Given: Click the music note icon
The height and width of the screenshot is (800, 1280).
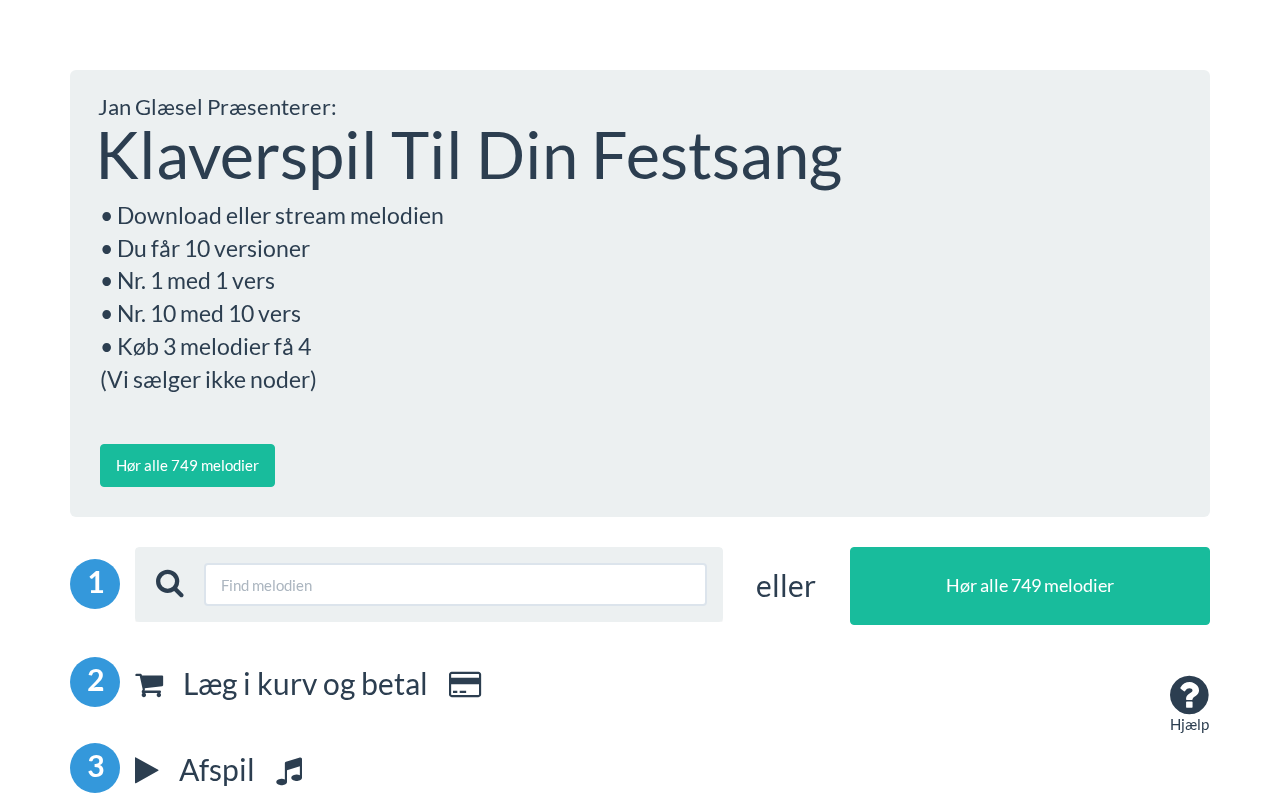Looking at the screenshot, I should 289,771.
